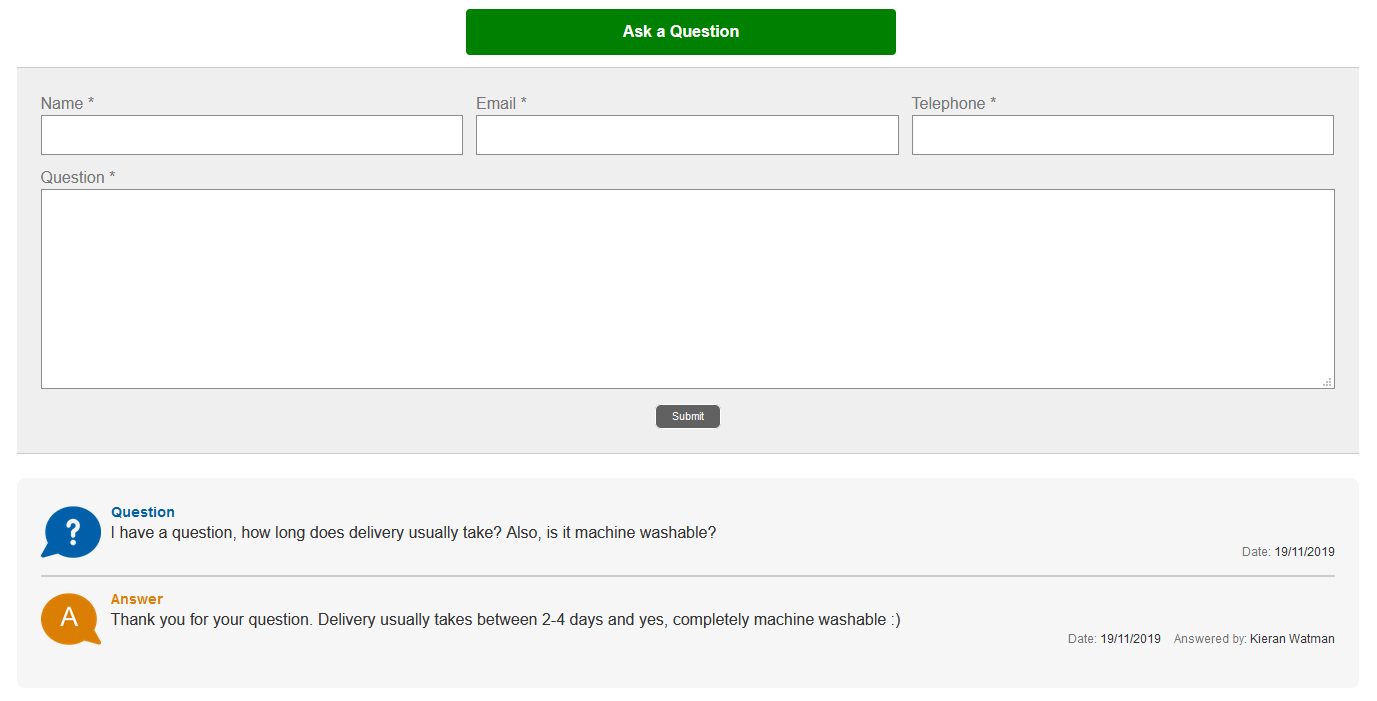1377x701 pixels.
Task: Click into the Email text box
Action: (687, 135)
